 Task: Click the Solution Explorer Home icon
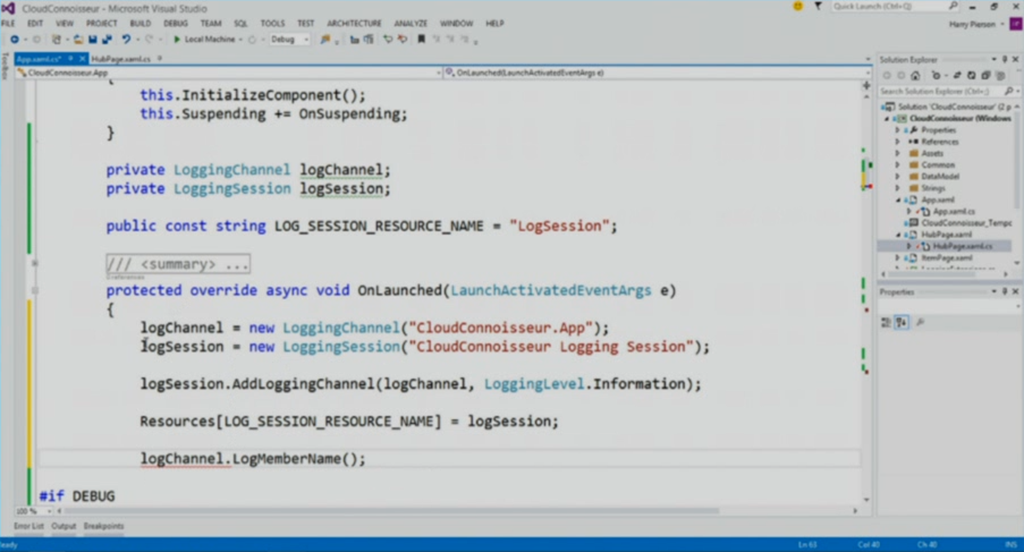click(x=916, y=75)
